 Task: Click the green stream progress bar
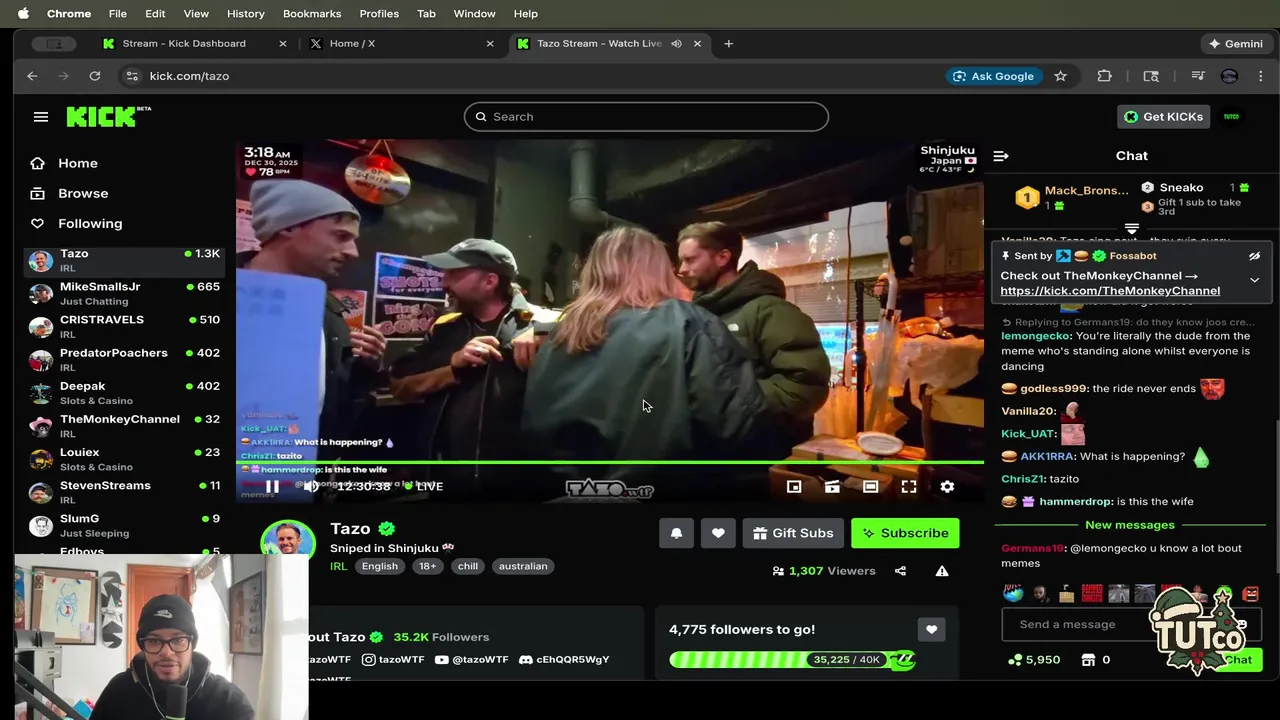tap(610, 462)
